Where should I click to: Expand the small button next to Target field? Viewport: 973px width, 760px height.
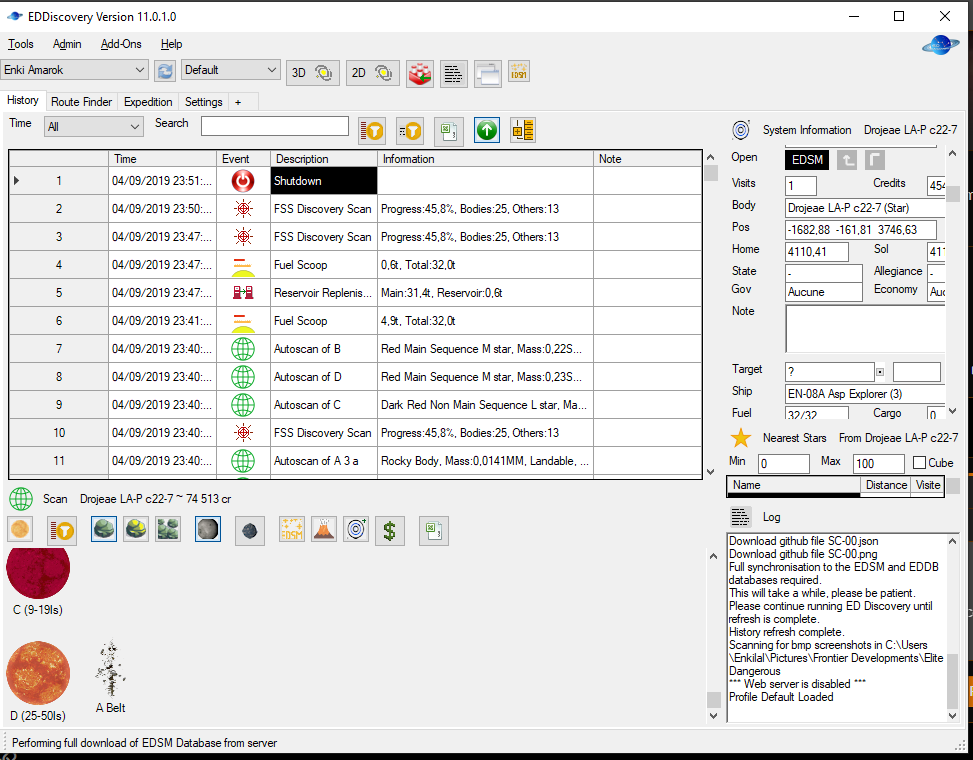tap(880, 372)
